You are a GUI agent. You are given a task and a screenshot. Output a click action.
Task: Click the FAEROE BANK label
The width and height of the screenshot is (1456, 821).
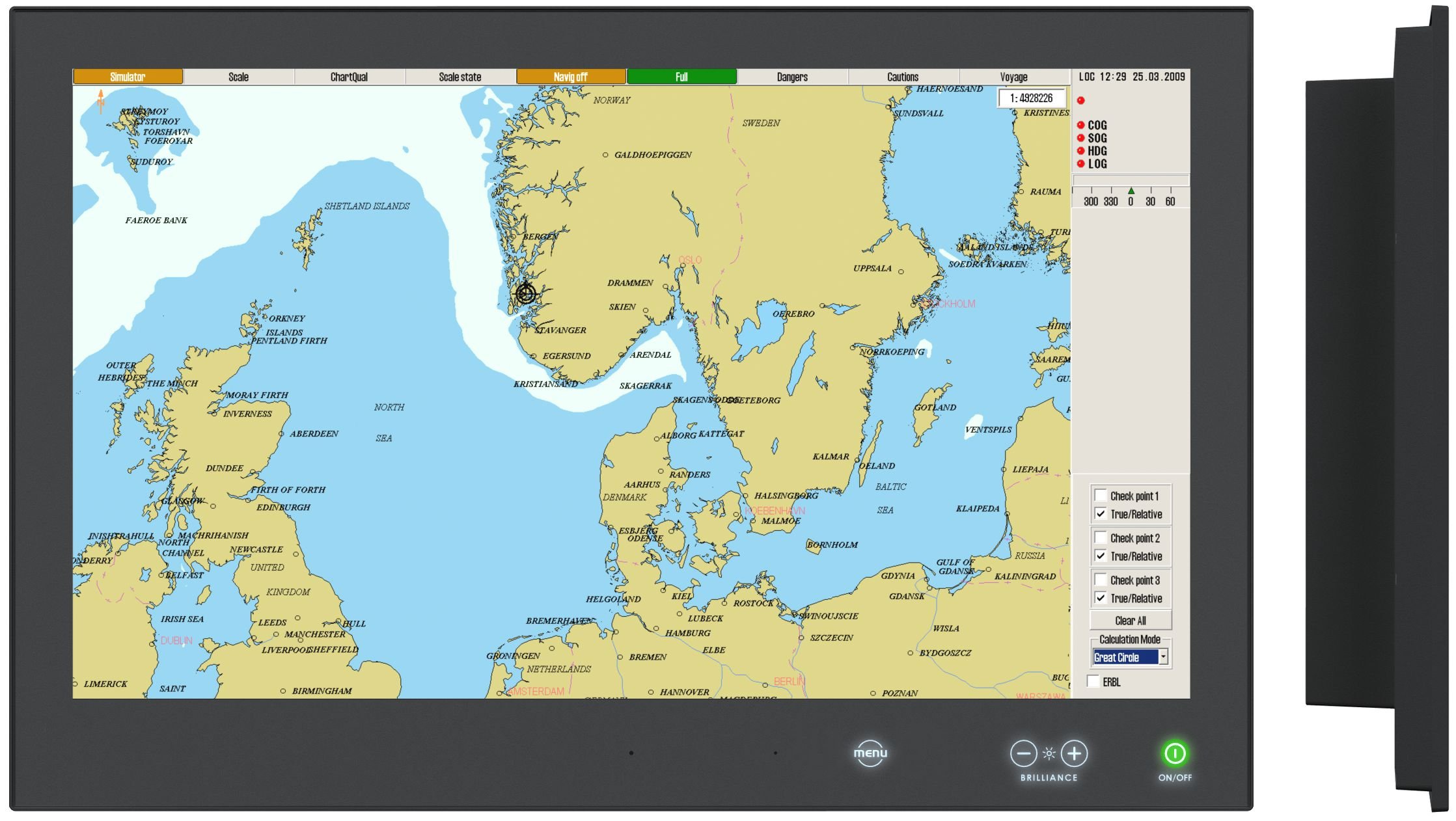(156, 220)
